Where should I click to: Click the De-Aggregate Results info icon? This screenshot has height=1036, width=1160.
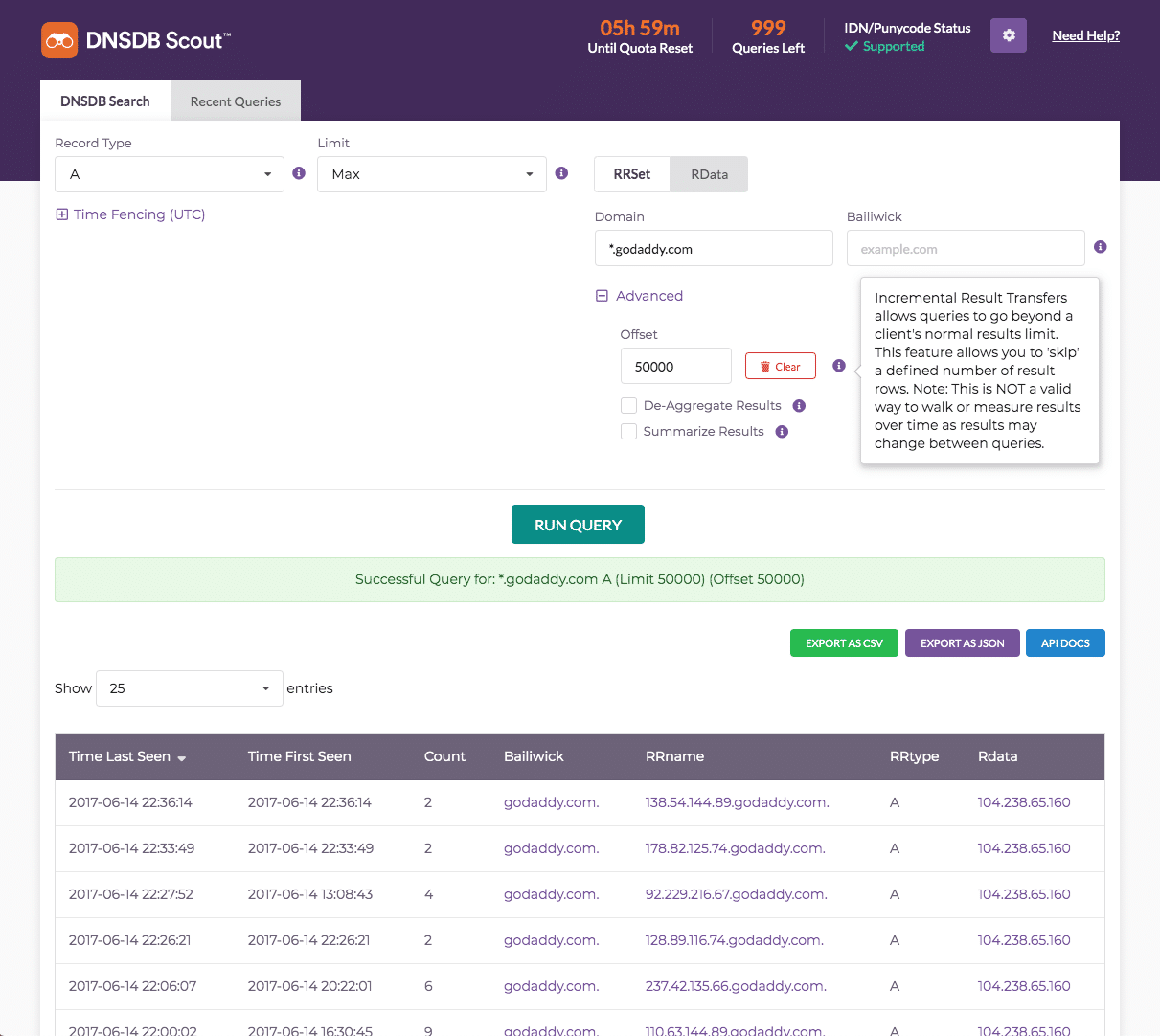click(x=799, y=405)
